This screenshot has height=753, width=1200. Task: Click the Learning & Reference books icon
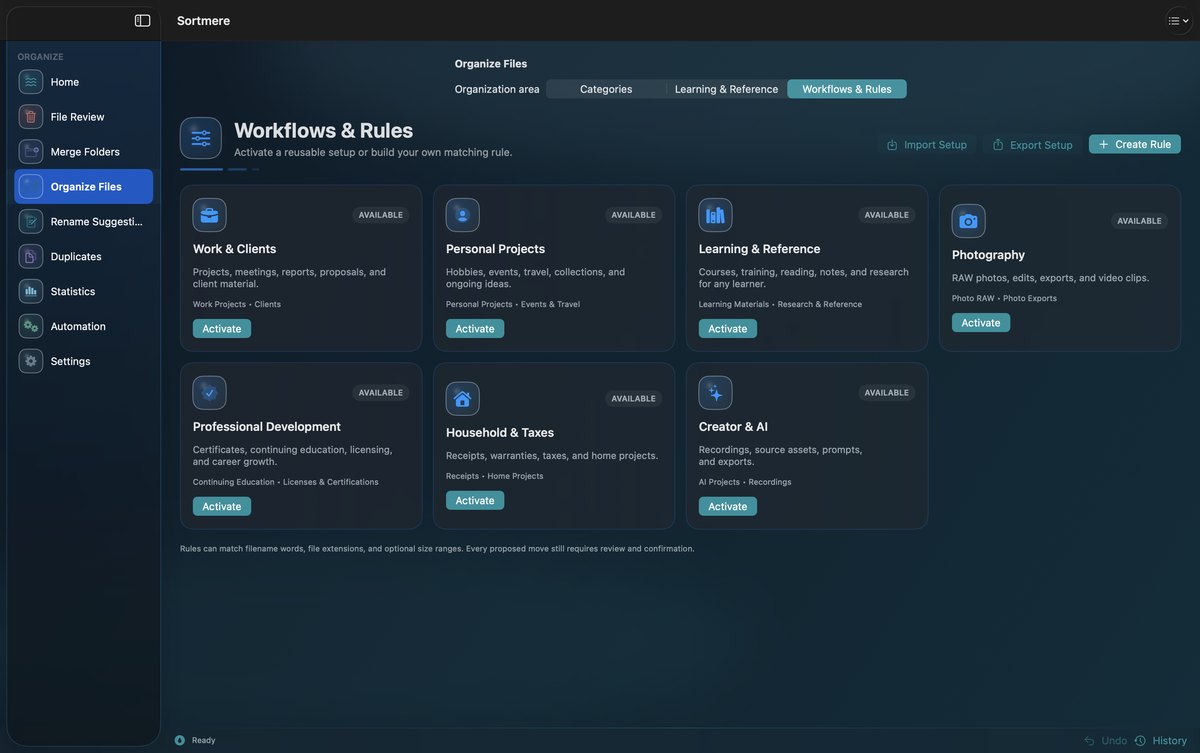click(716, 215)
